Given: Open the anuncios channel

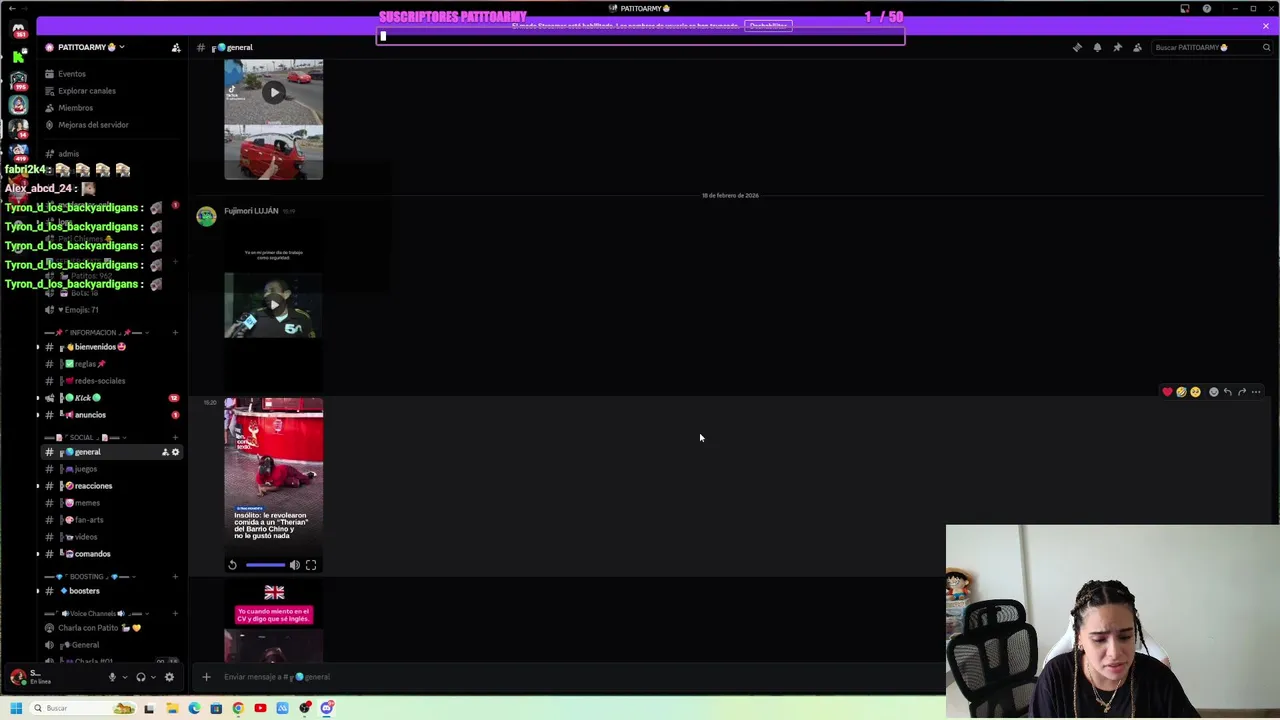Looking at the screenshot, I should pos(112,415).
